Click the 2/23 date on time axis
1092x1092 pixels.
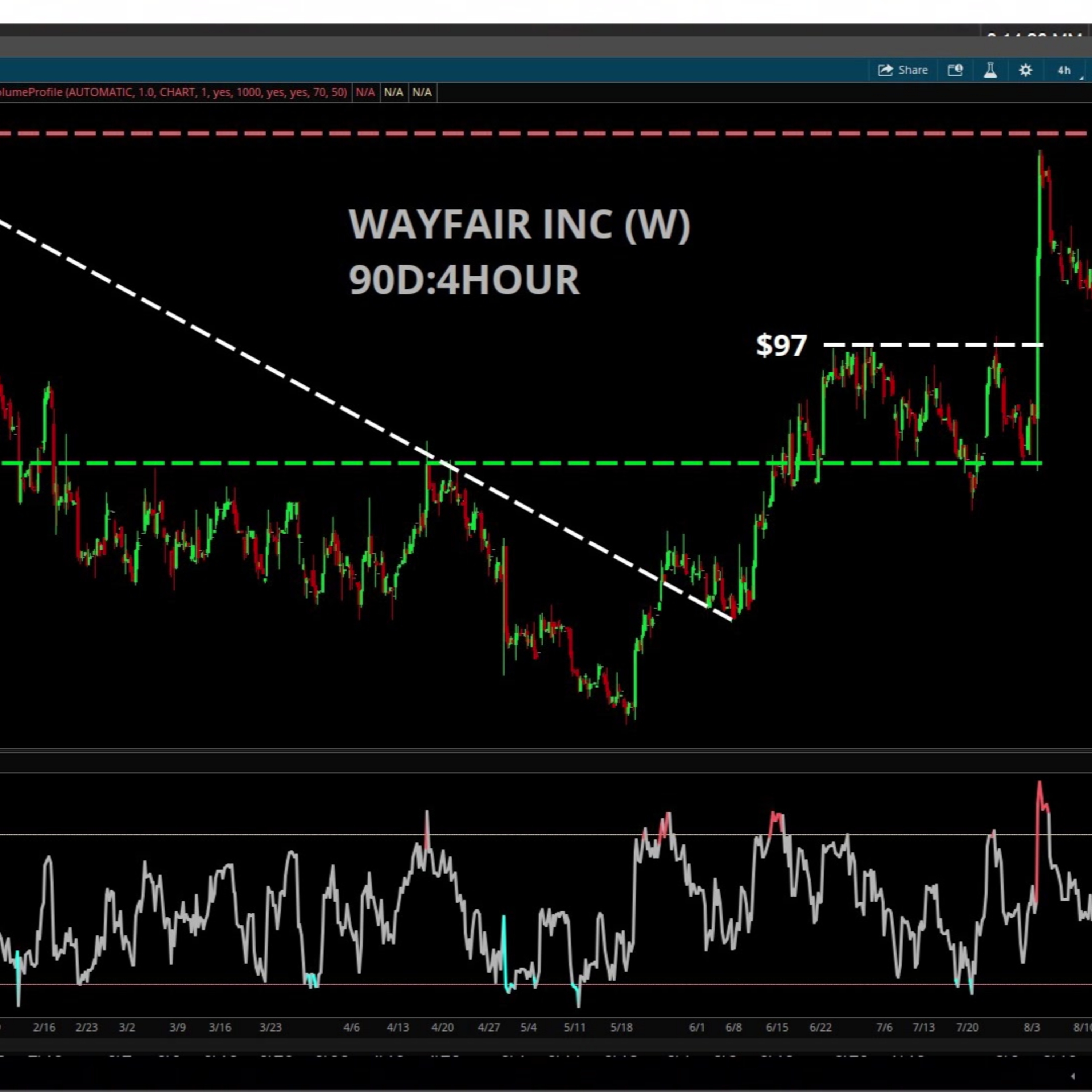87,1027
